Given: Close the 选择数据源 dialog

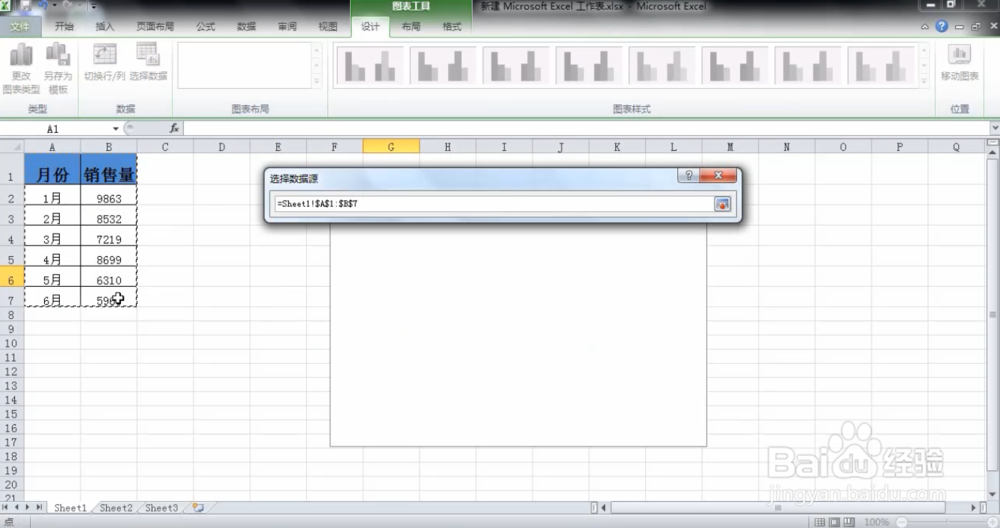Looking at the screenshot, I should coord(718,175).
